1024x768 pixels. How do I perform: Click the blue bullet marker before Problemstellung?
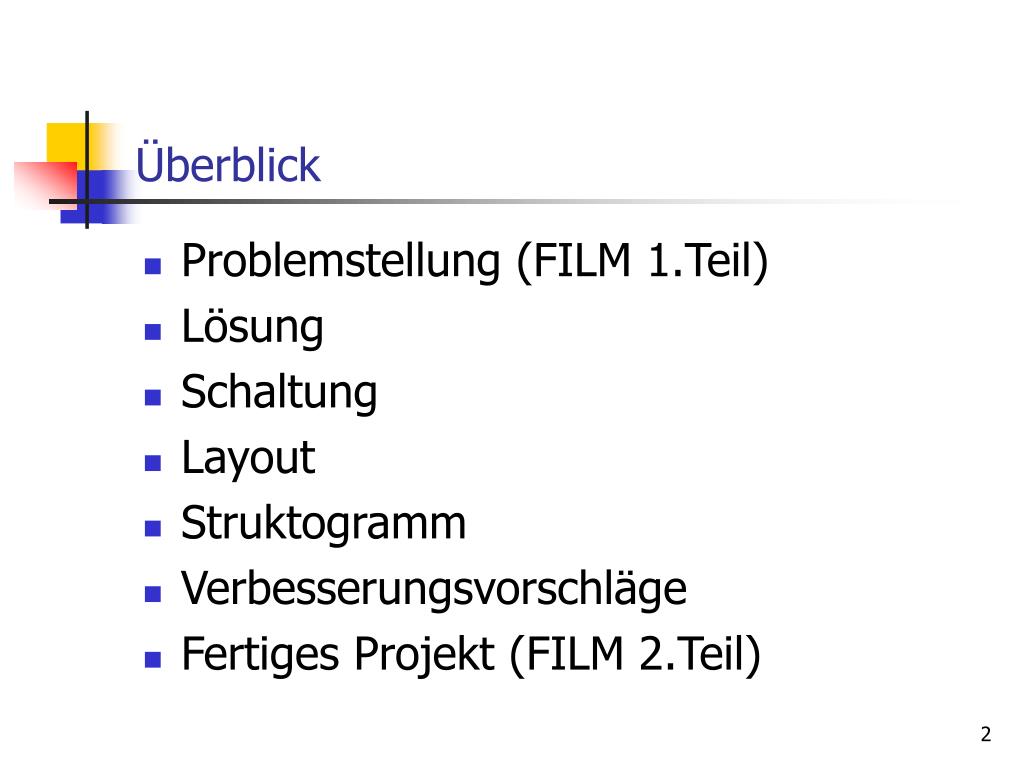(x=153, y=266)
